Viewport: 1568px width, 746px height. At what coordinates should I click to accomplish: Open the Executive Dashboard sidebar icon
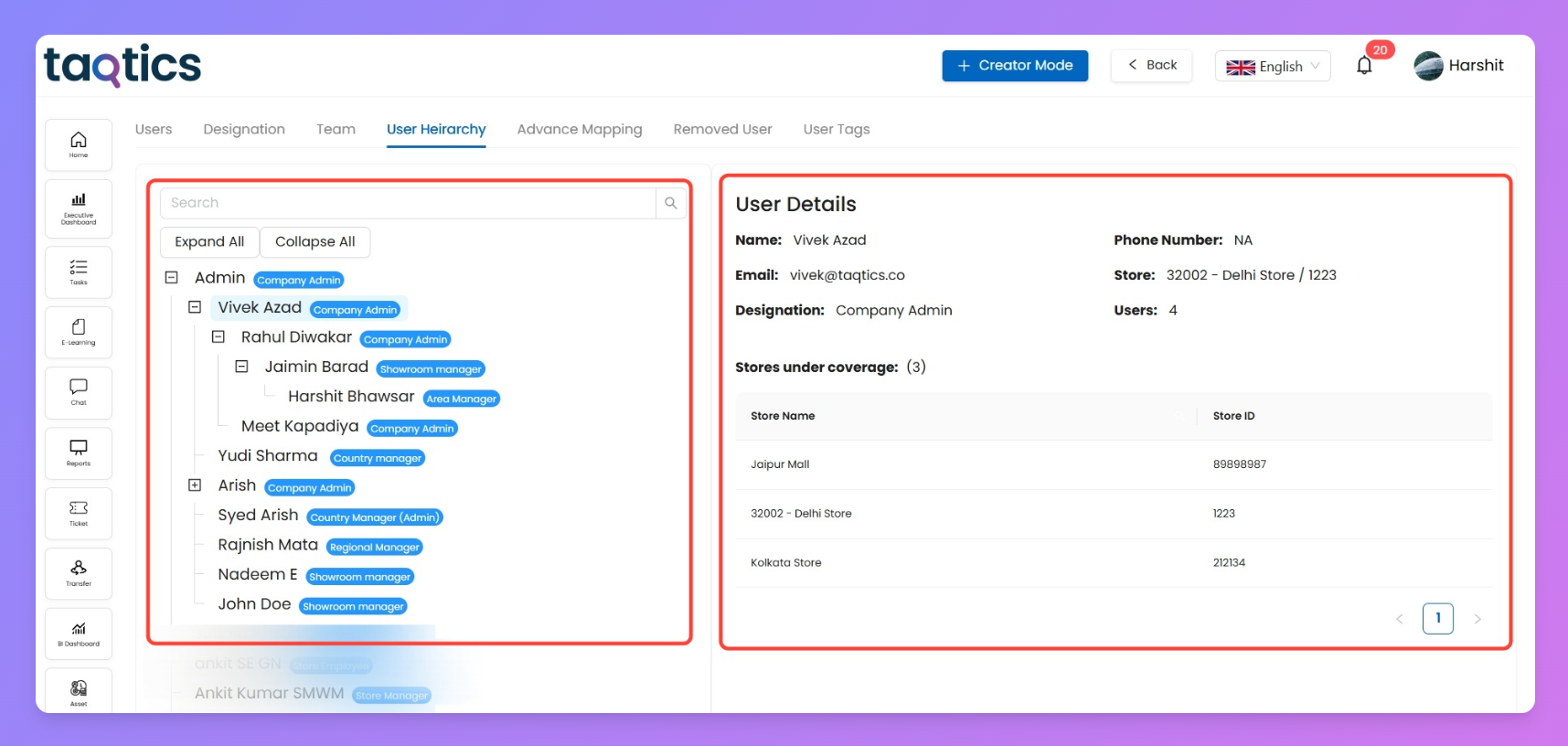point(79,208)
